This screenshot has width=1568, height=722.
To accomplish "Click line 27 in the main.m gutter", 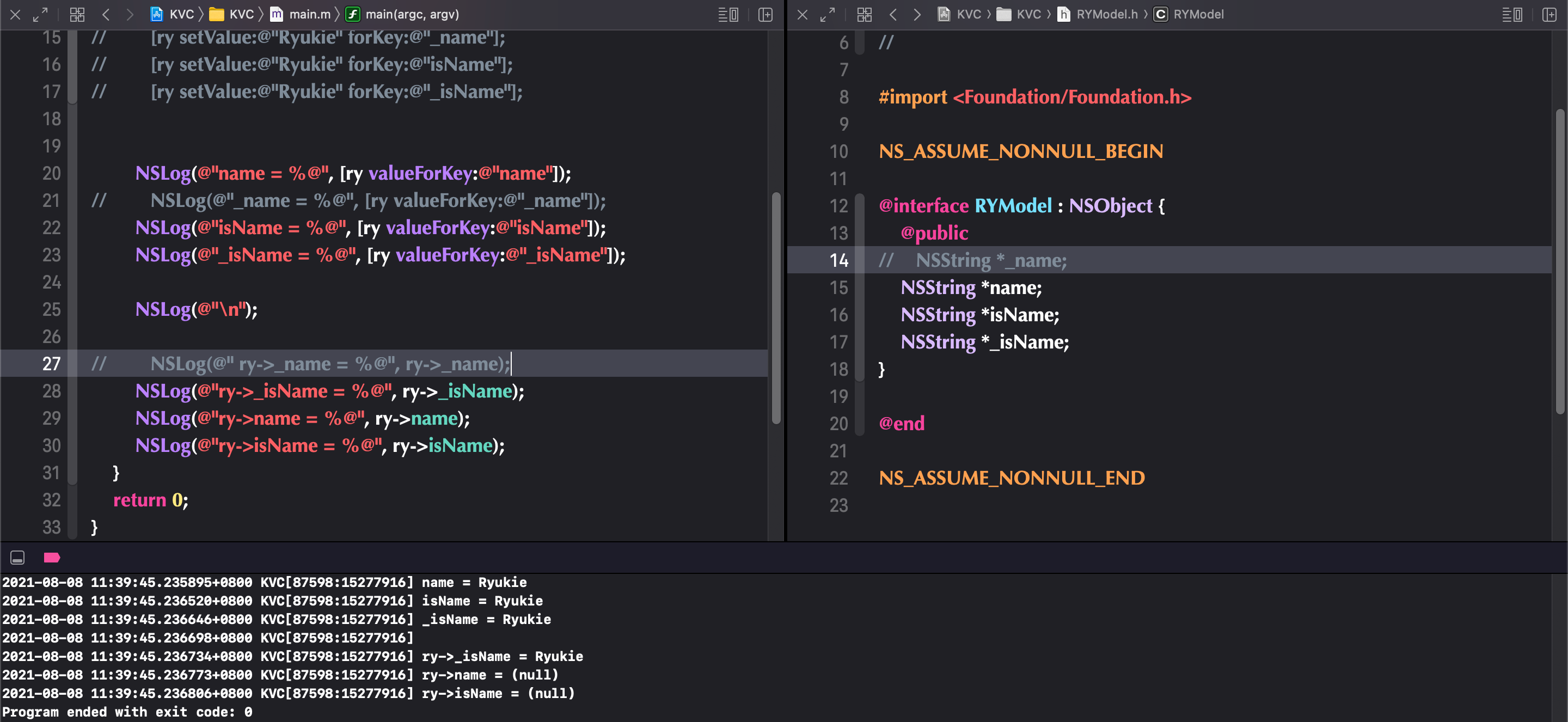I will [52, 363].
